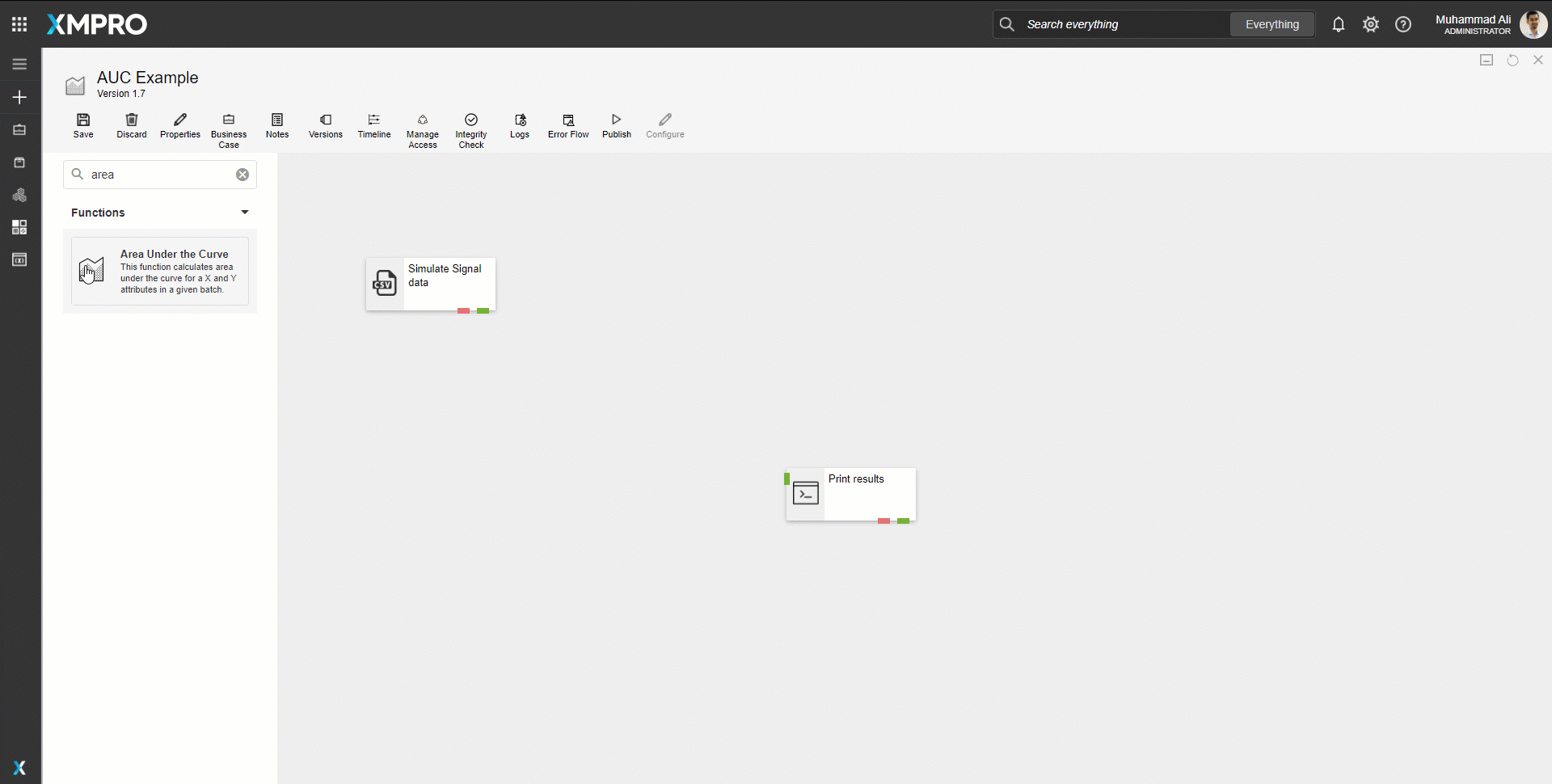Clear the area search text

click(242, 175)
